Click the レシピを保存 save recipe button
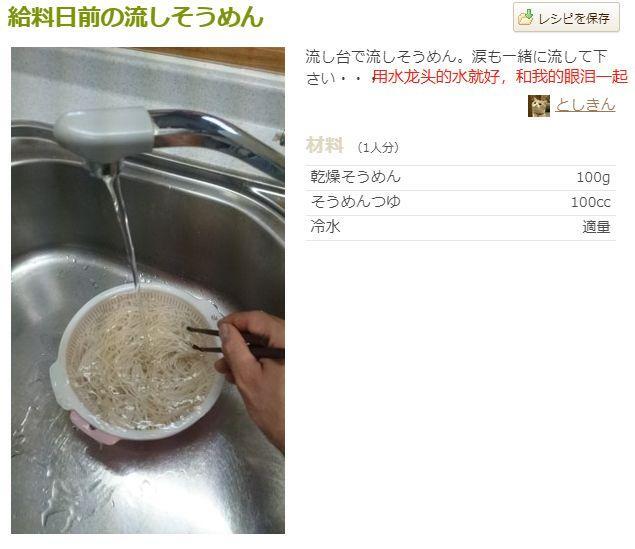This screenshot has height=549, width=635. click(566, 17)
